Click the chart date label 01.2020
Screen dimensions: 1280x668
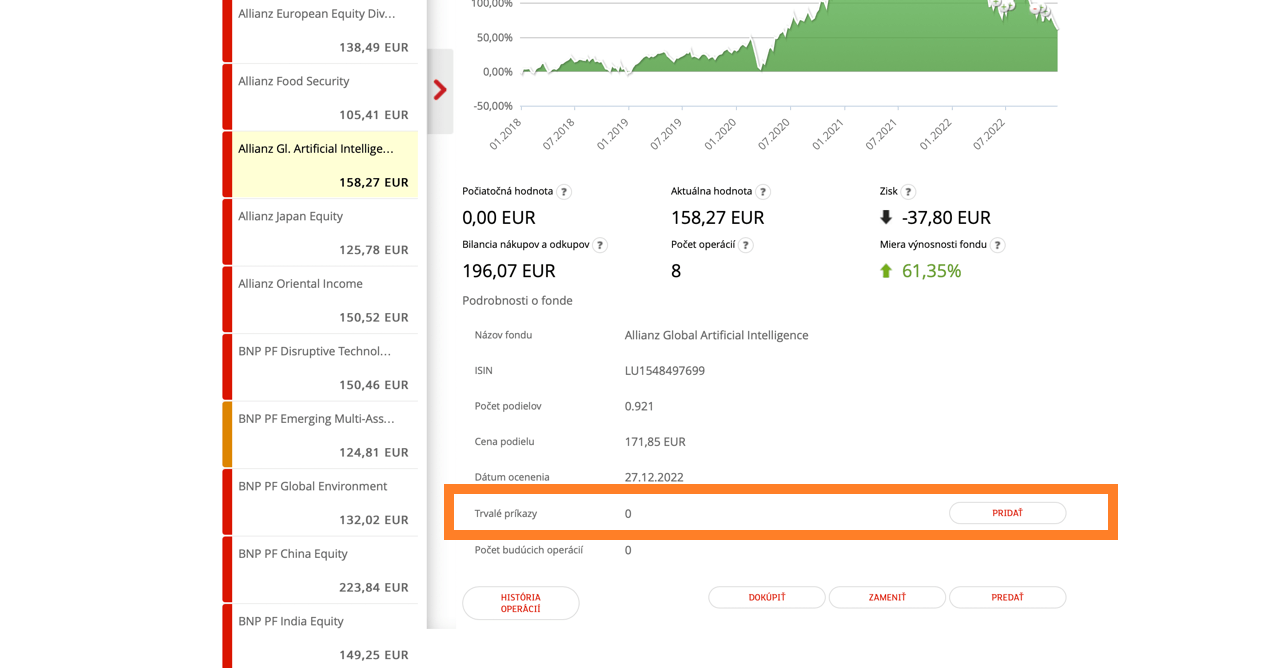point(720,134)
